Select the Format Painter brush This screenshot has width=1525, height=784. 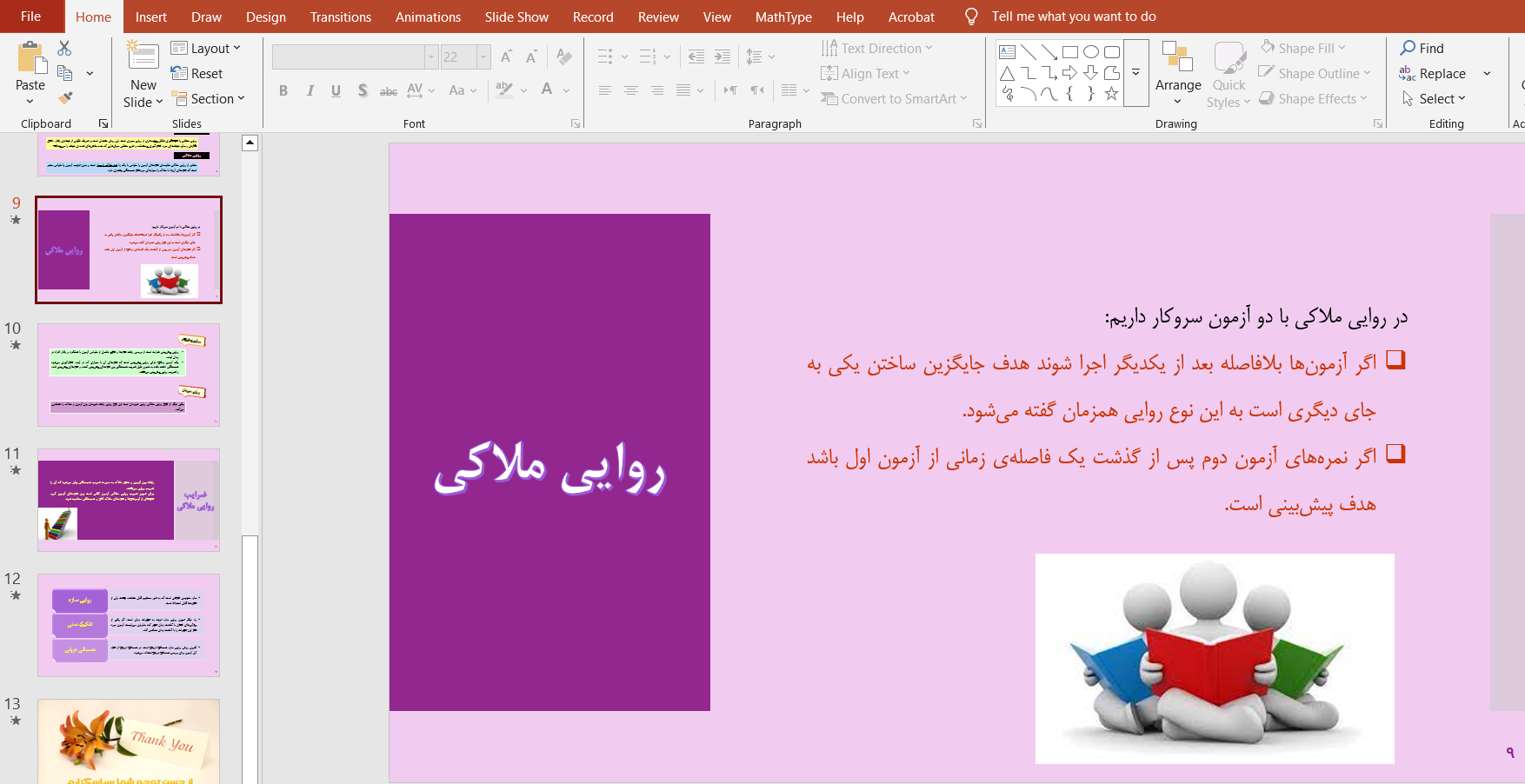pos(65,98)
